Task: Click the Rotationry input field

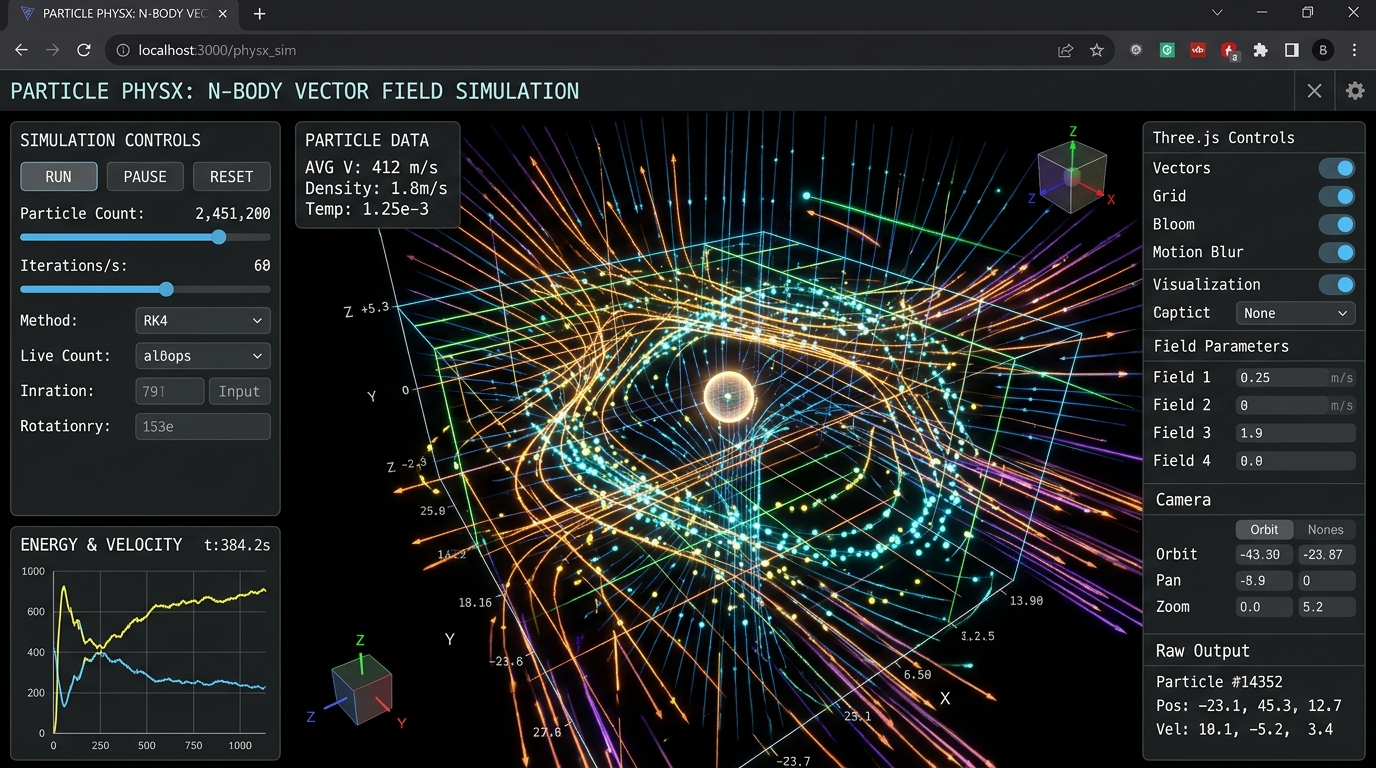Action: point(202,427)
